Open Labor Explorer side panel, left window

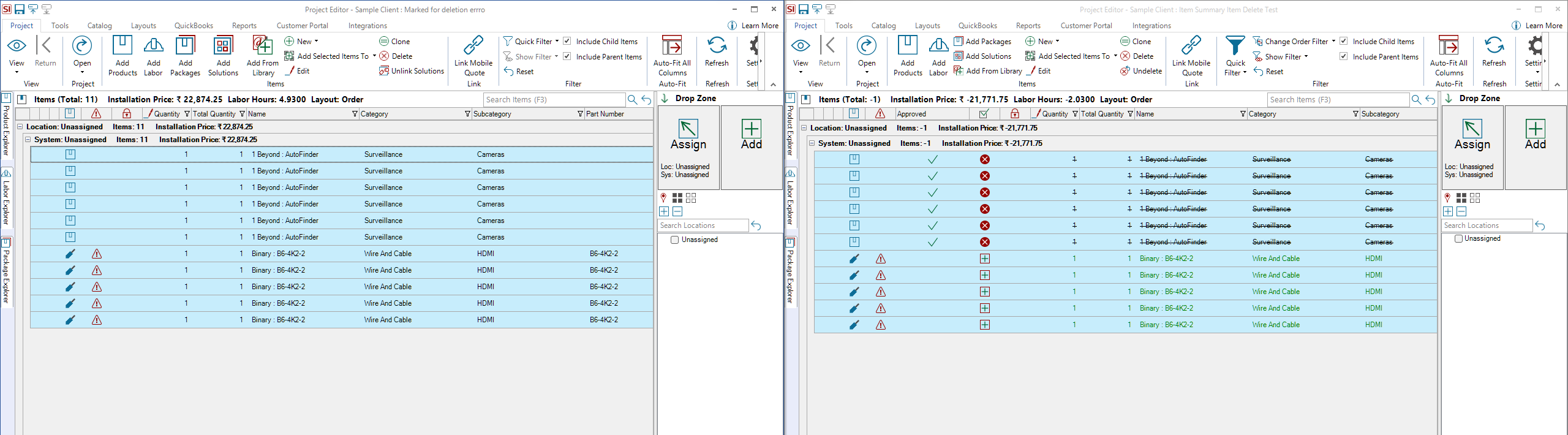coord(6,199)
